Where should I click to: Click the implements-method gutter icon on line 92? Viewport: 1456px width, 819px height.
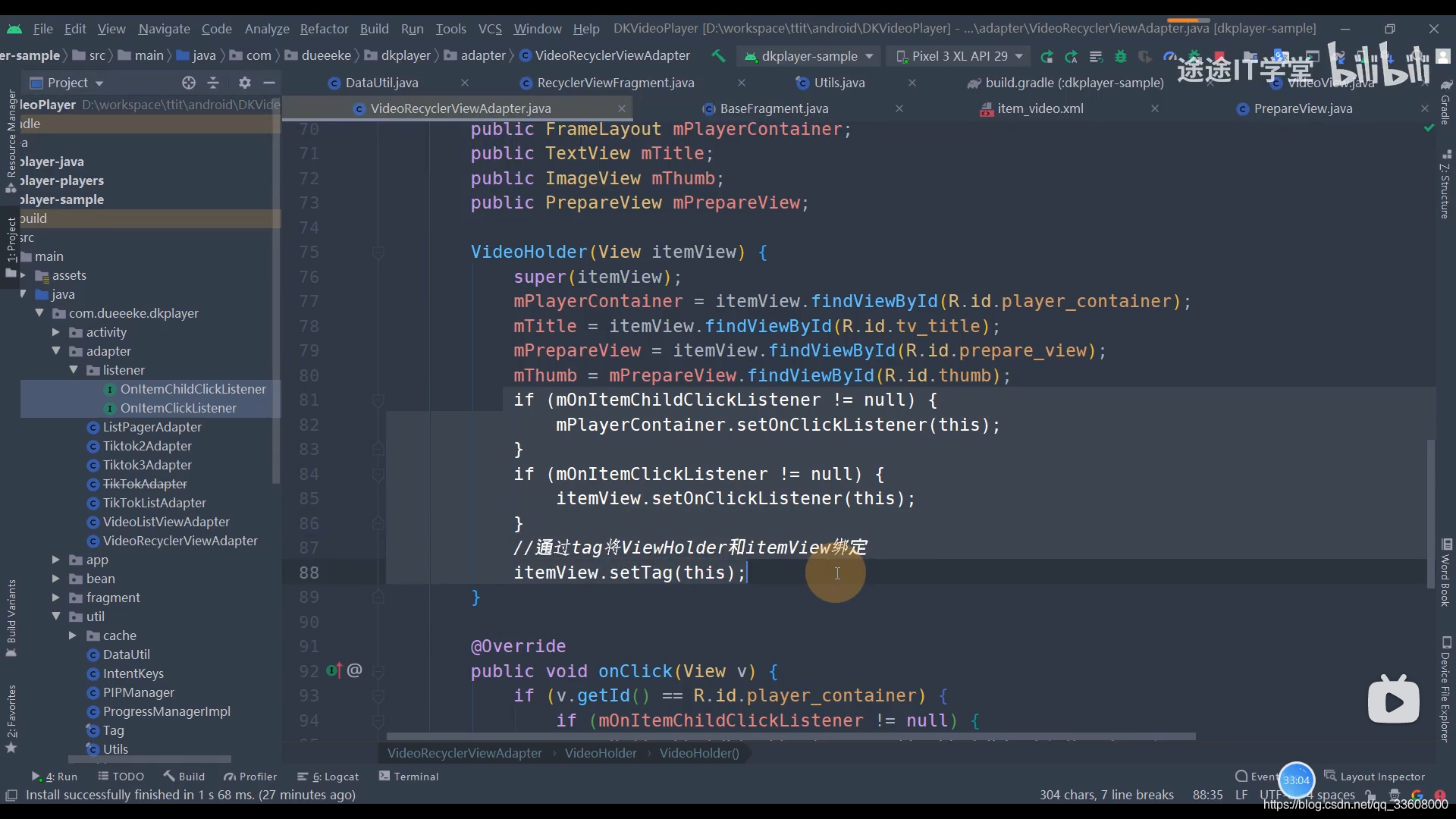333,670
